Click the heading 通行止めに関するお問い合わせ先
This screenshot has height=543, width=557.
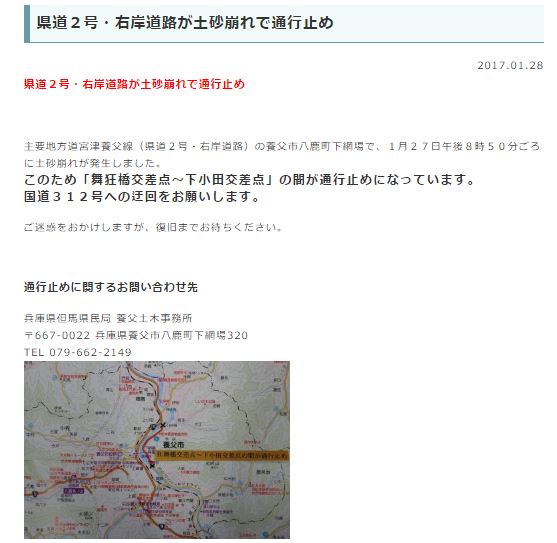(111, 287)
